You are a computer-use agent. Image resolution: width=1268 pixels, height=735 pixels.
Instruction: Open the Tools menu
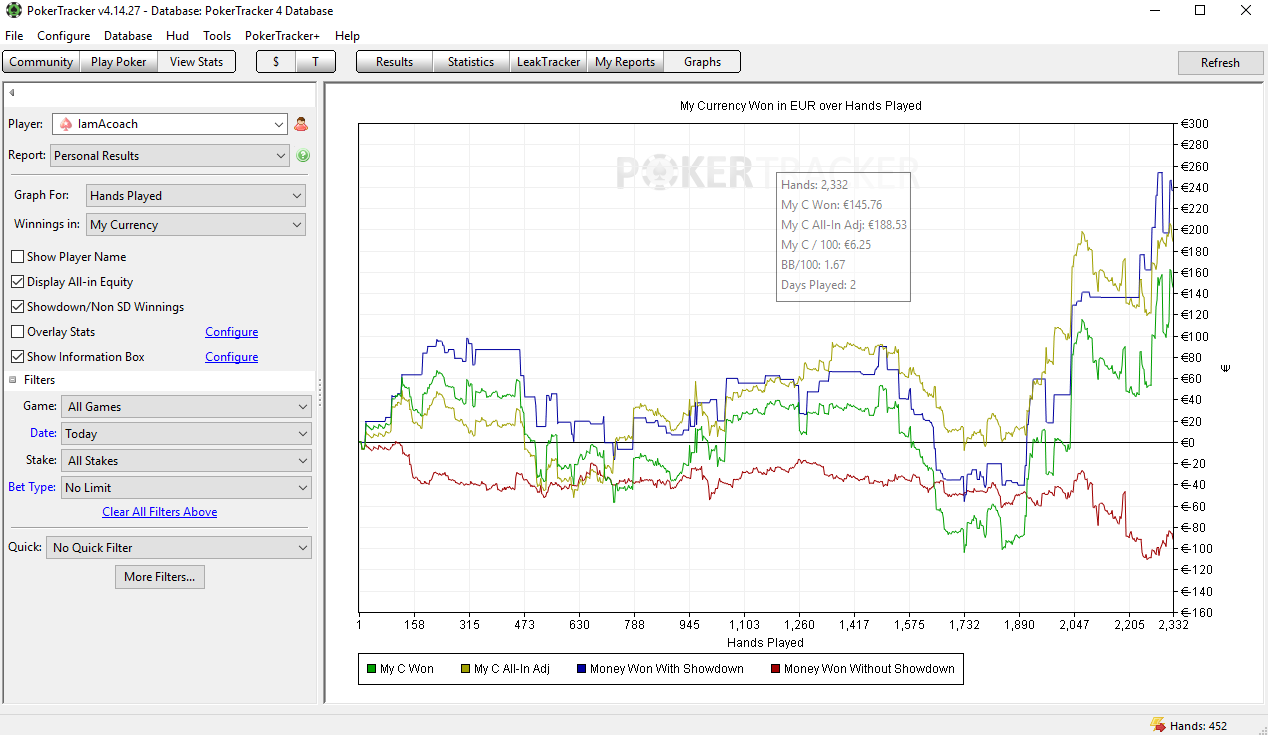pyautogui.click(x=217, y=36)
